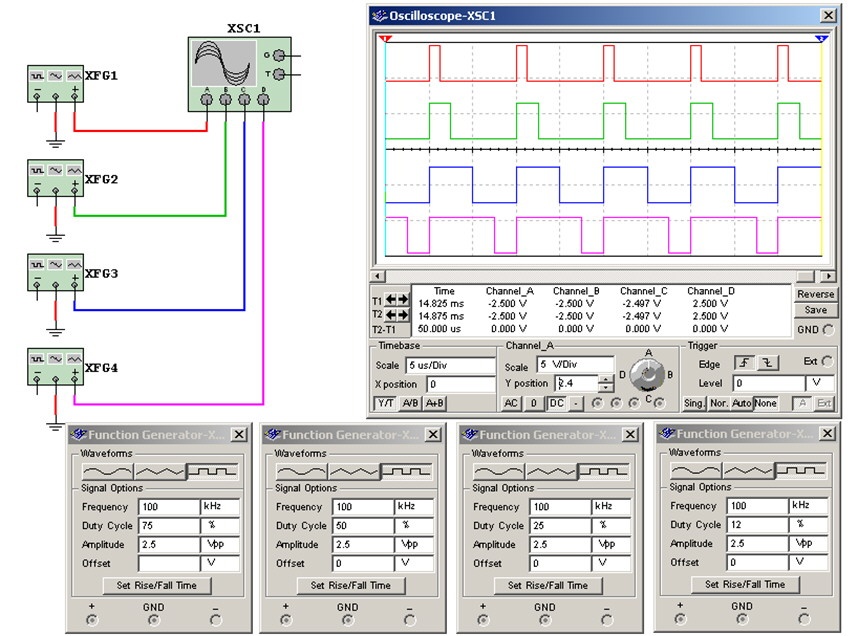Click the XSC1 oscilloscope component in schematic
Viewport: 858px width, 636px height.
coord(239,75)
